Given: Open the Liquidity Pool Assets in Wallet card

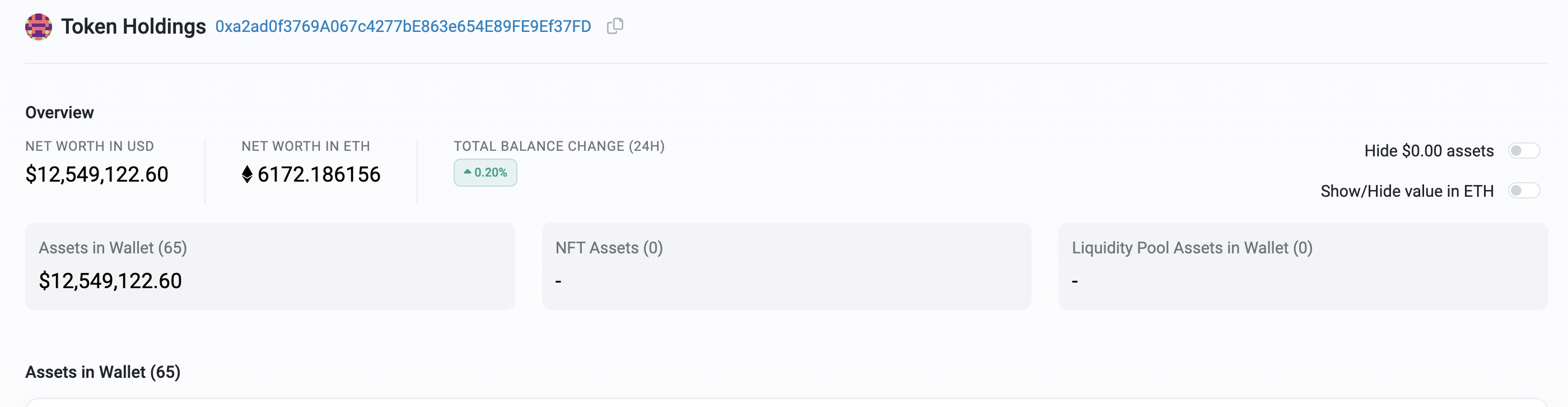Looking at the screenshot, I should (x=1303, y=266).
